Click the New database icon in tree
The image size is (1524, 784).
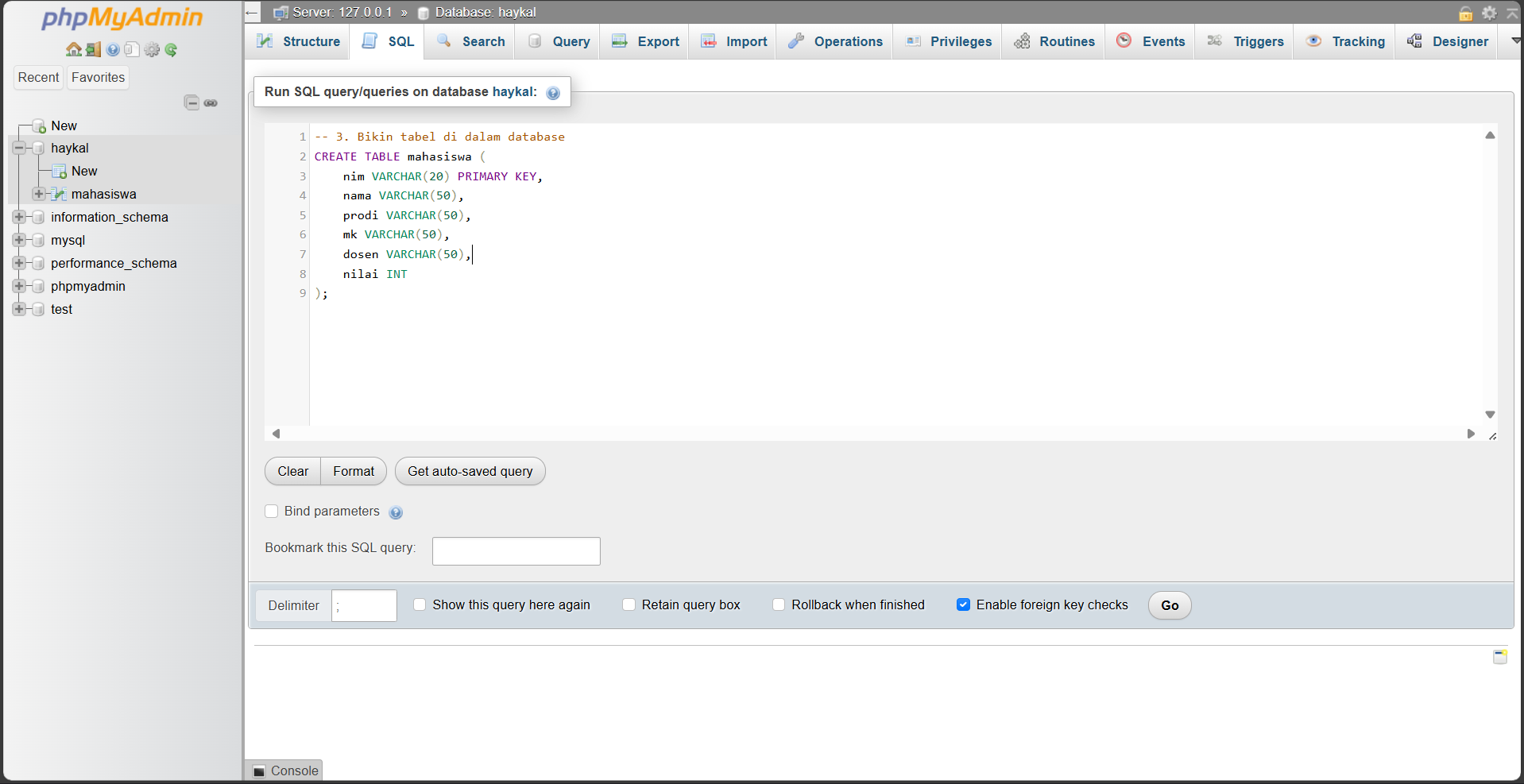pyautogui.click(x=39, y=126)
